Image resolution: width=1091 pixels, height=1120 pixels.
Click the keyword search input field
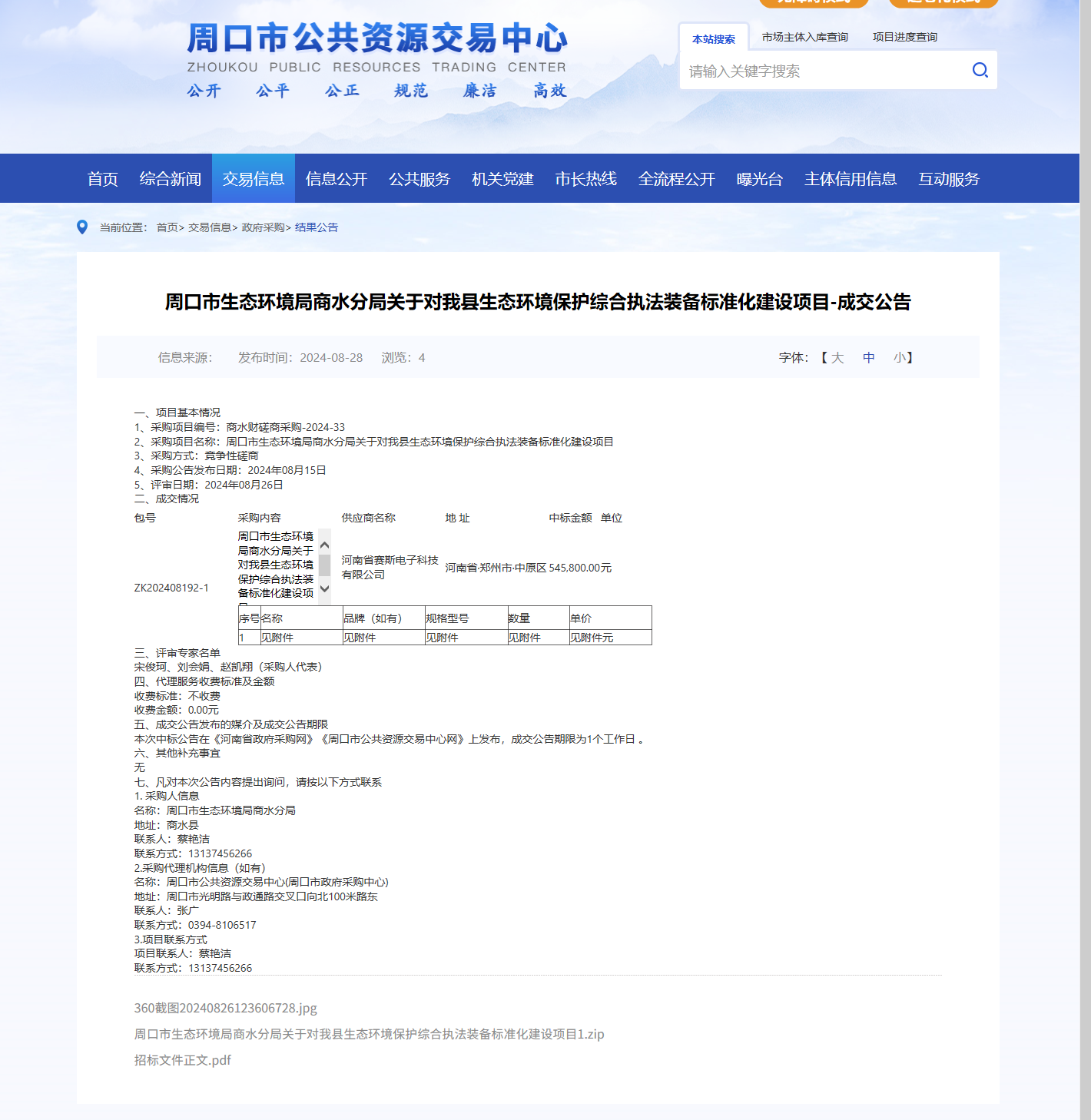[x=822, y=71]
